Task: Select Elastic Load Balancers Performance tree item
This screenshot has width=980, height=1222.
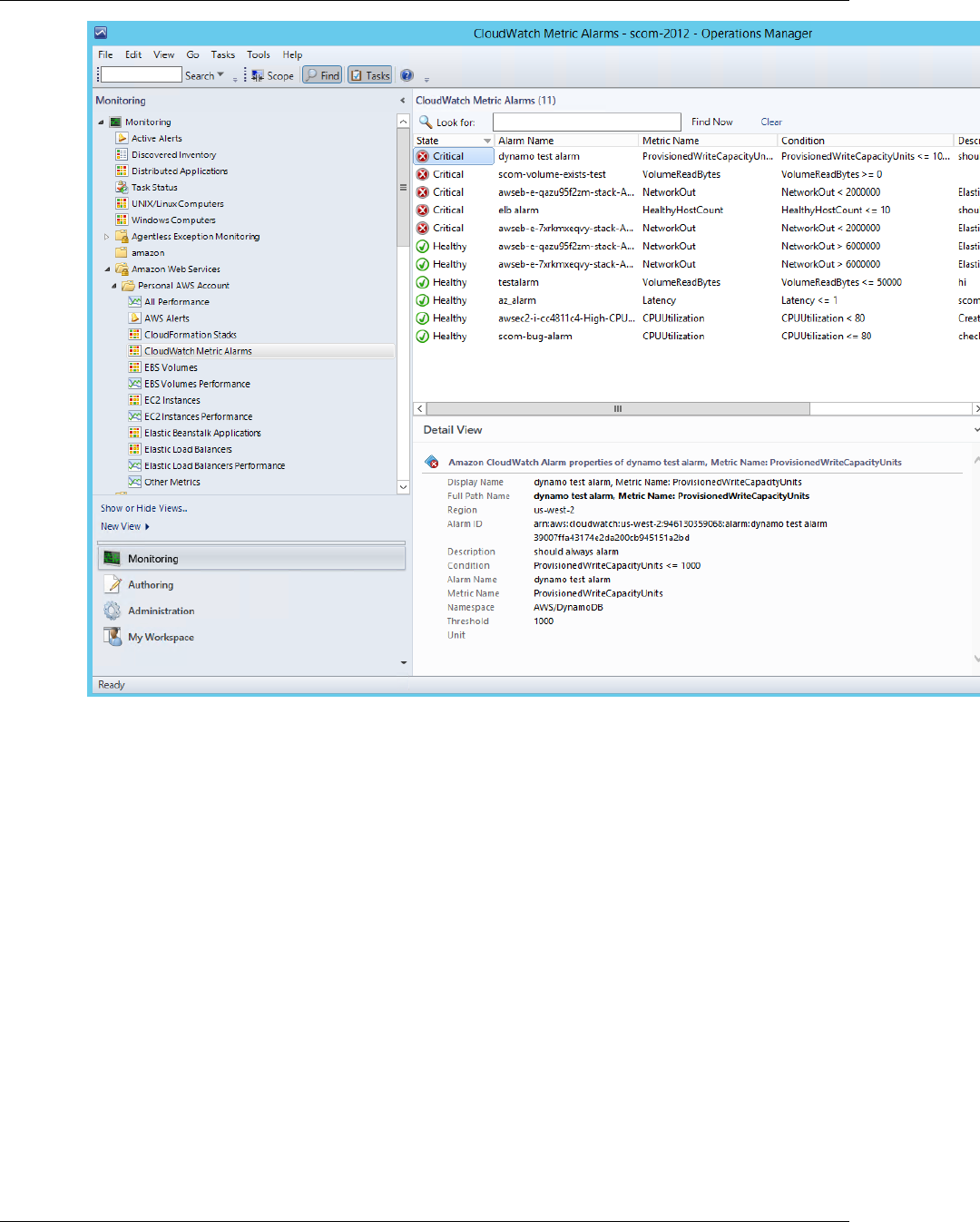Action: [214, 465]
